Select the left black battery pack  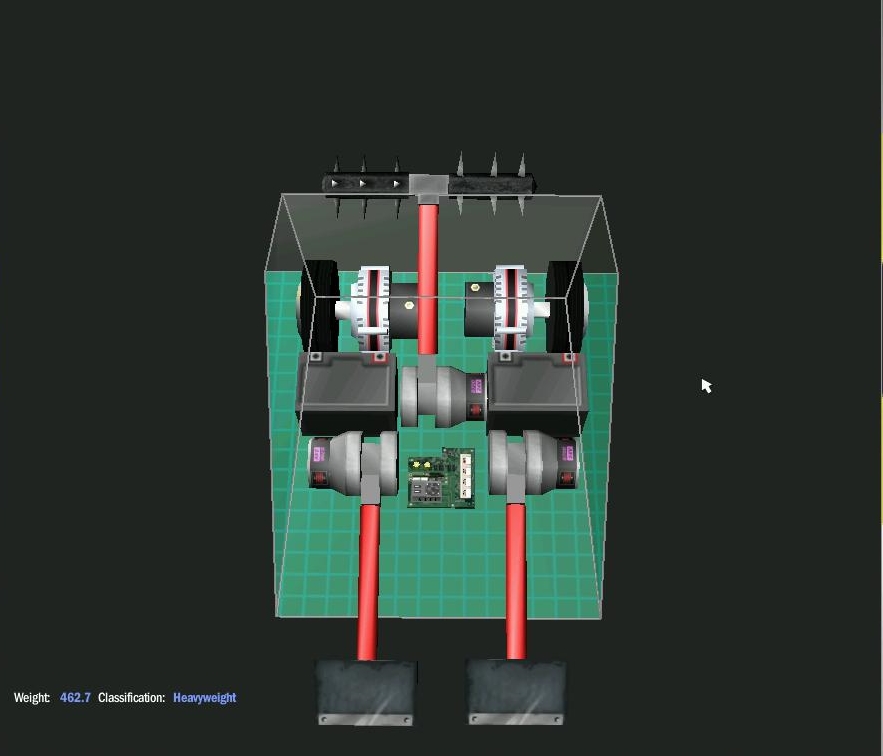(347, 394)
